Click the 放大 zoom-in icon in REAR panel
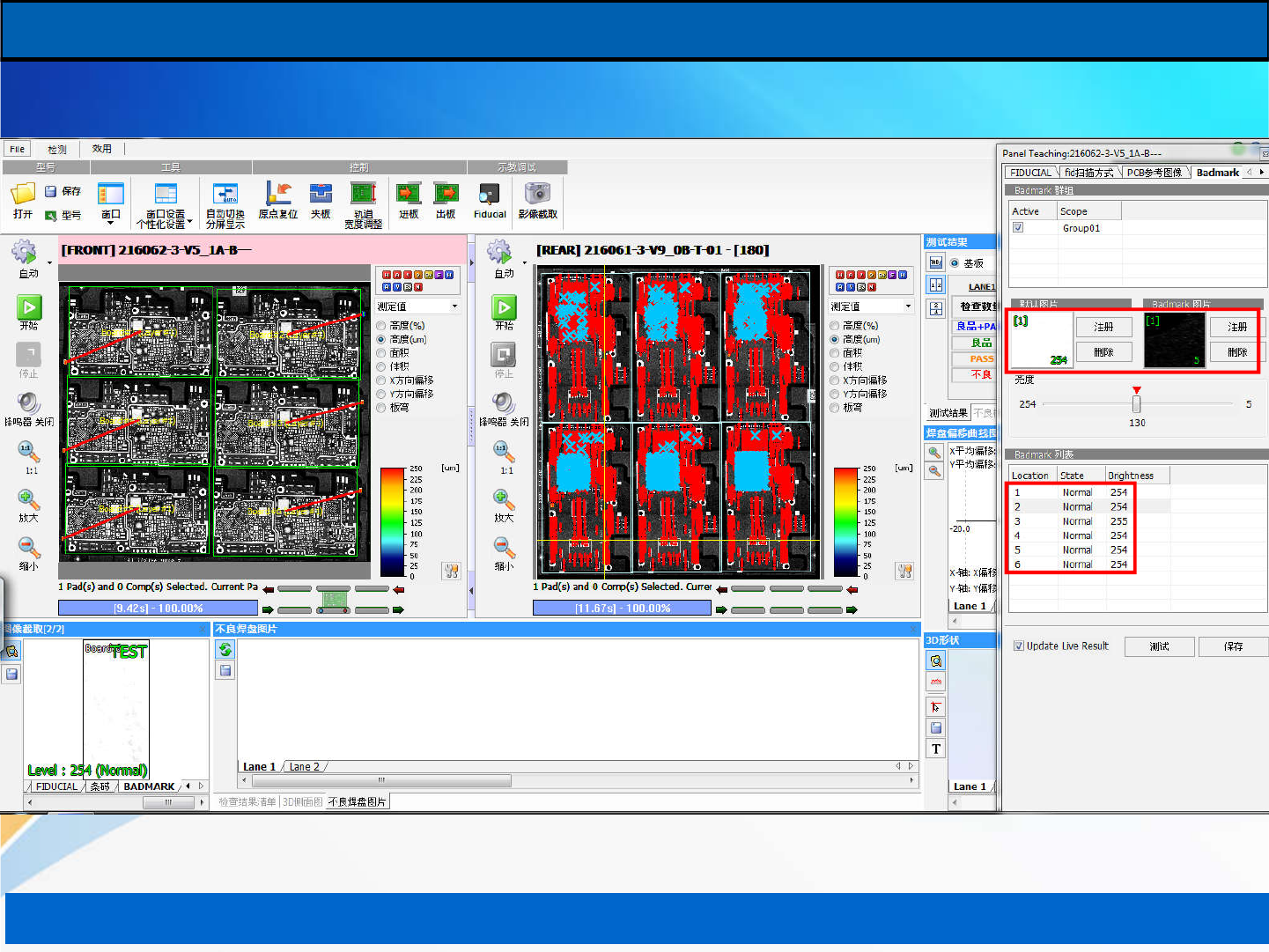Viewport: 1269px width, 952px height. (504, 499)
